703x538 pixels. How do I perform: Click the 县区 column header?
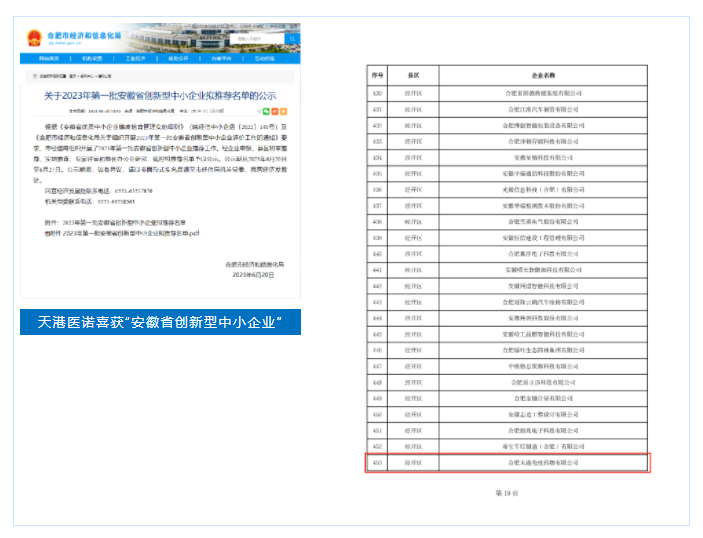pyautogui.click(x=413, y=75)
